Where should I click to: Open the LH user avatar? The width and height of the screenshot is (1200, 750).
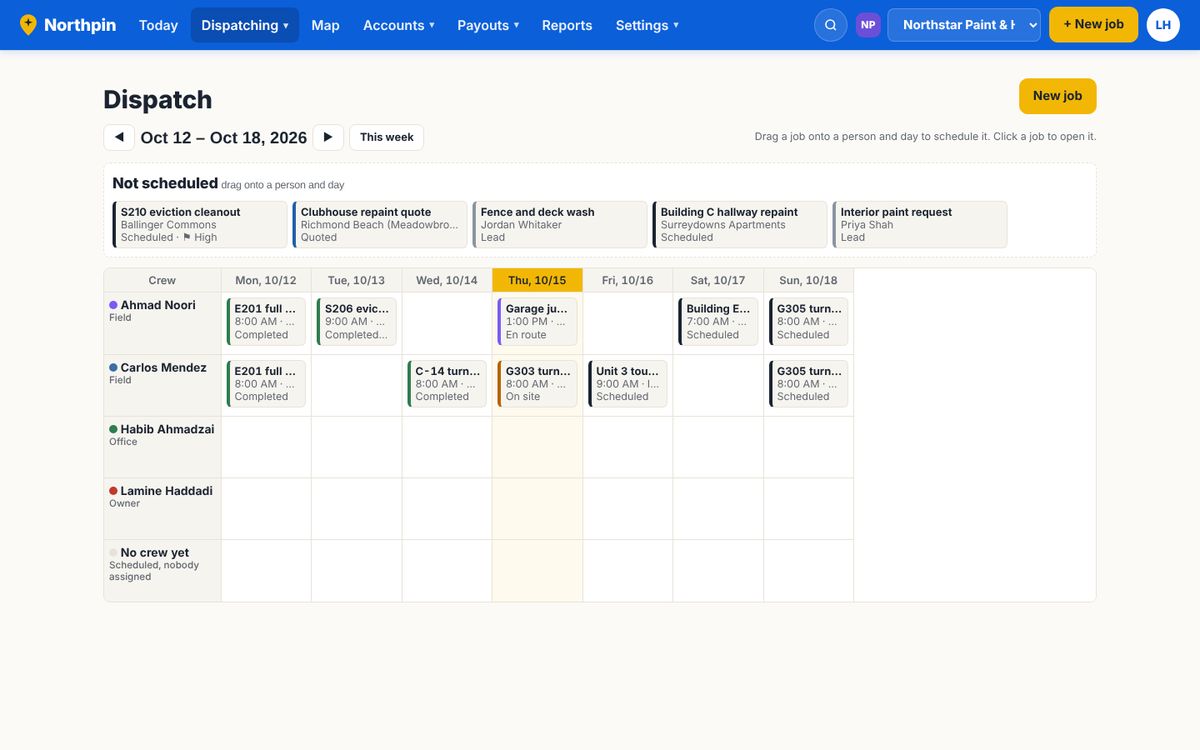(1163, 25)
